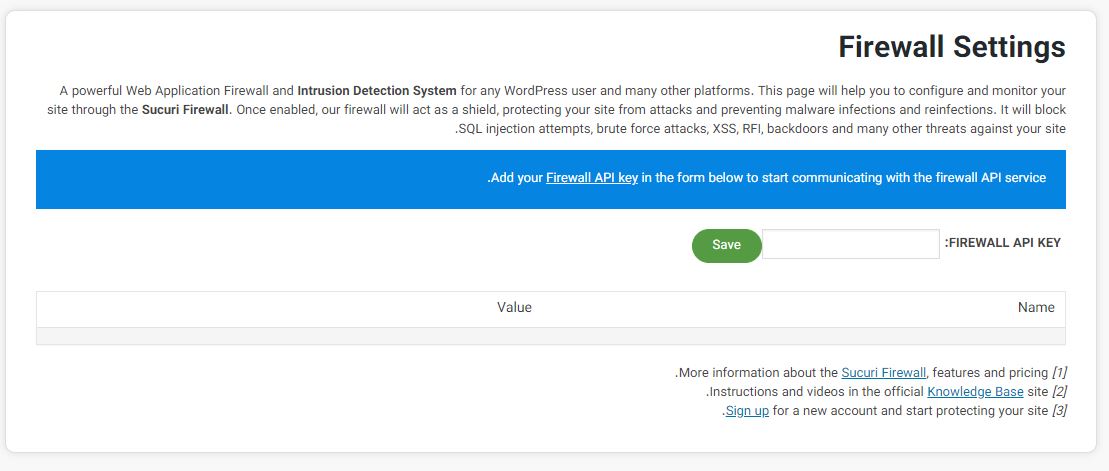Click the Value column header
Image resolution: width=1109 pixels, height=471 pixels.
[x=514, y=308]
